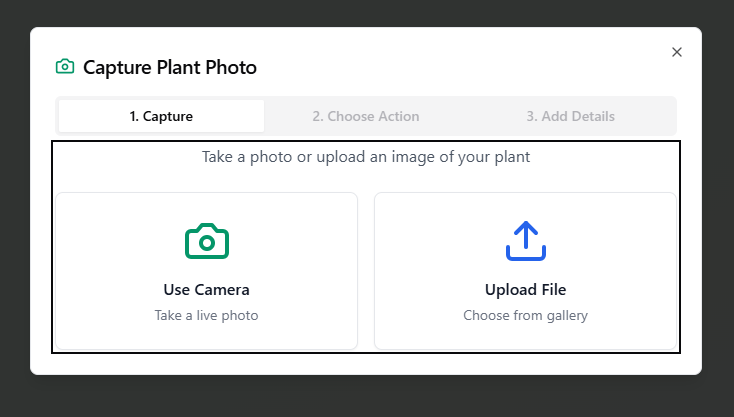Switch to the "2. Choose Action" tab

pos(366,116)
